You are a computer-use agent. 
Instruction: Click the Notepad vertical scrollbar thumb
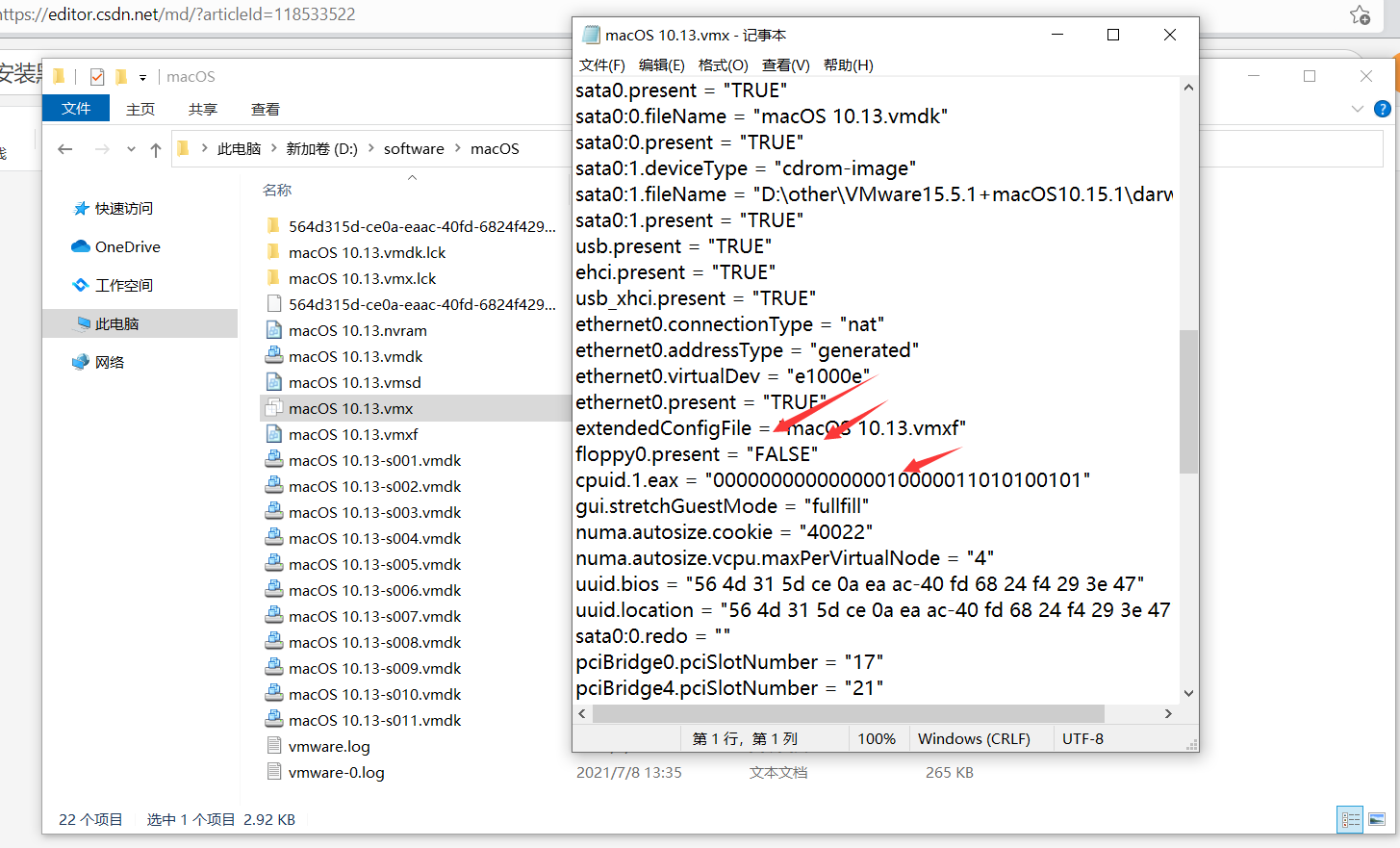click(1189, 401)
